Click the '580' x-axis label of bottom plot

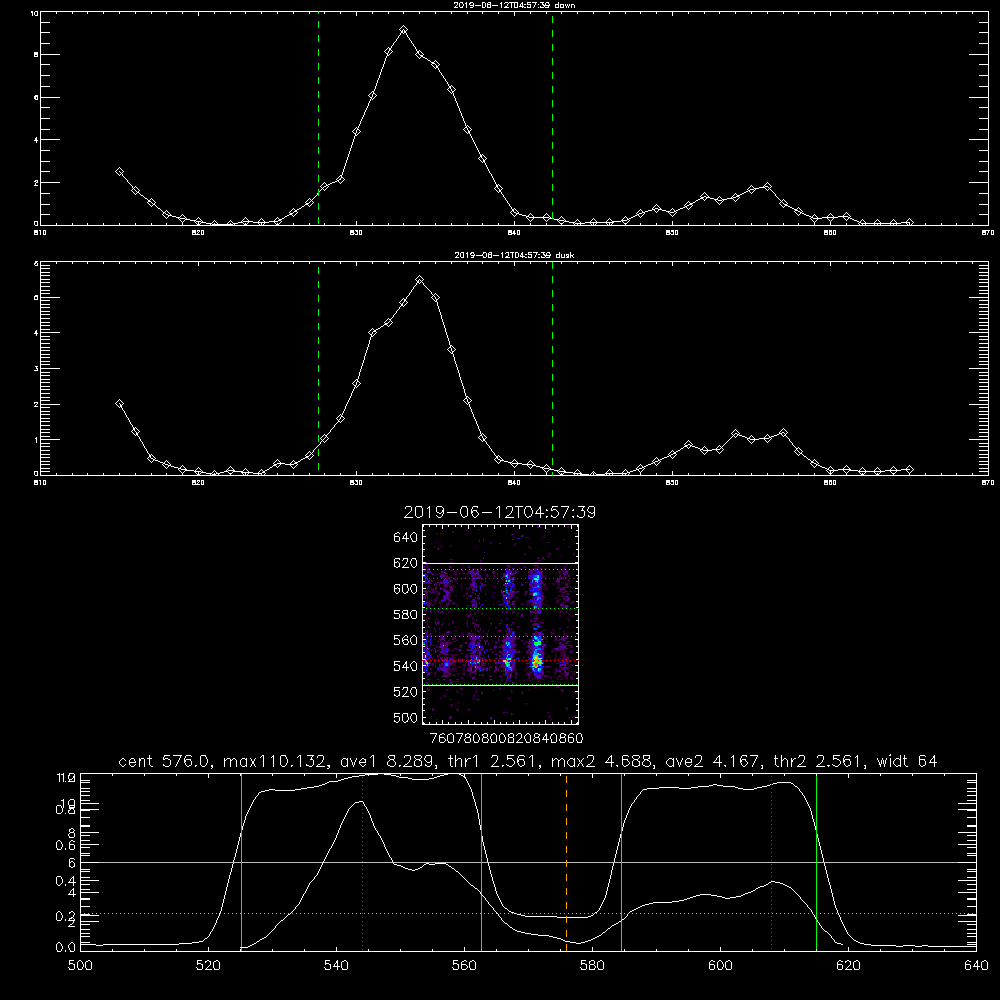[592, 966]
